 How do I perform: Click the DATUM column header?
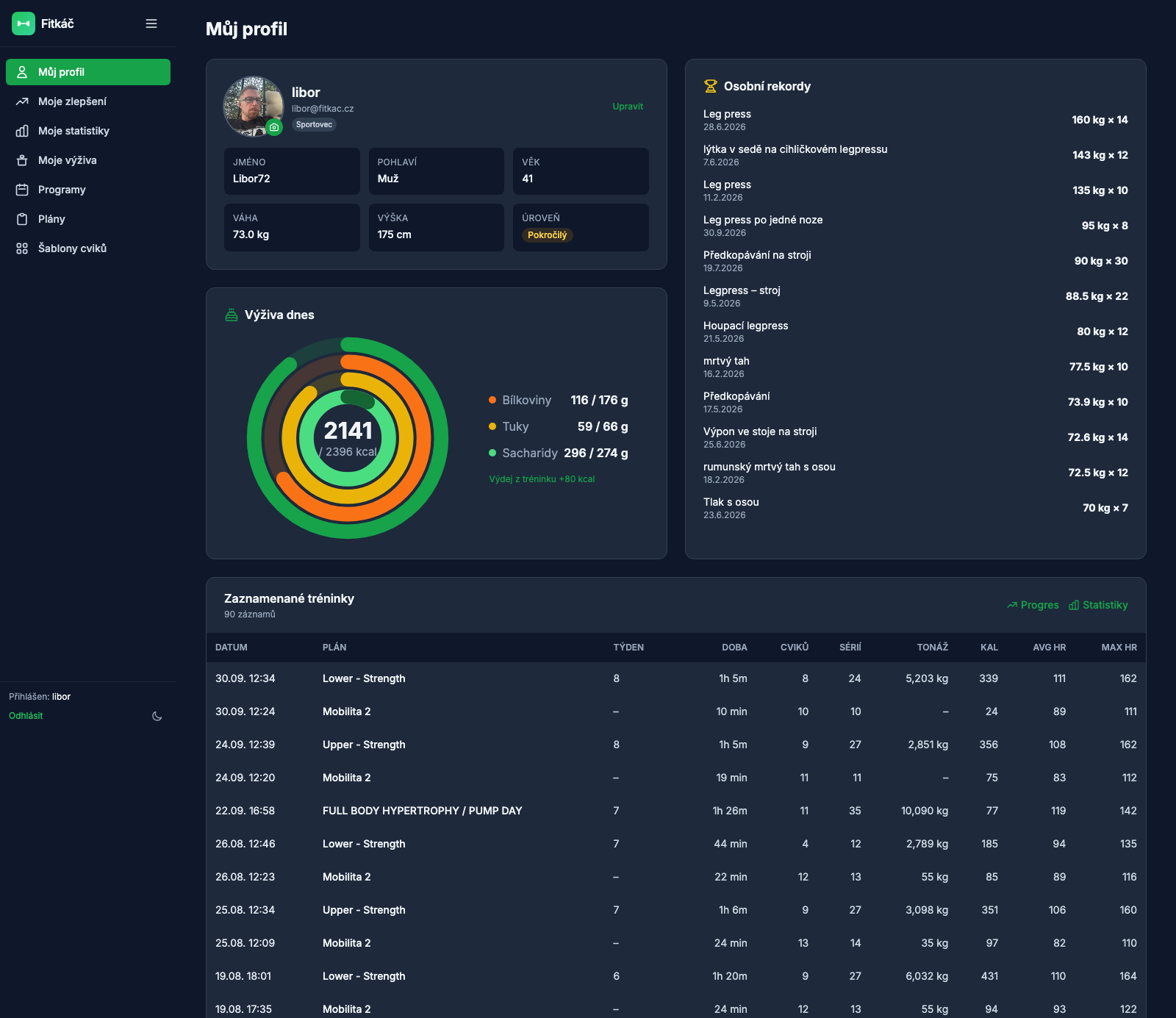(232, 648)
